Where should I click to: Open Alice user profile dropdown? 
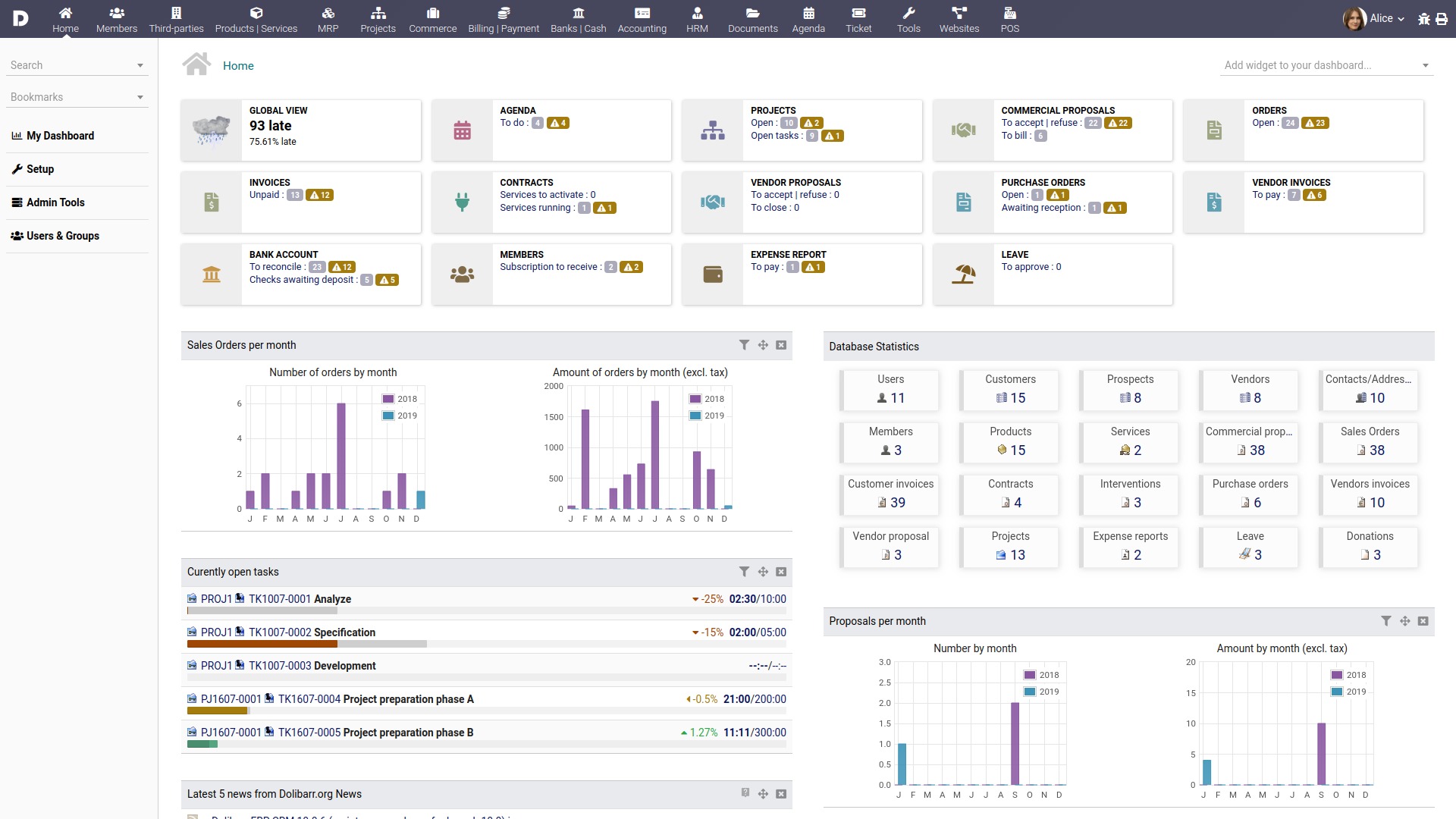point(1379,18)
